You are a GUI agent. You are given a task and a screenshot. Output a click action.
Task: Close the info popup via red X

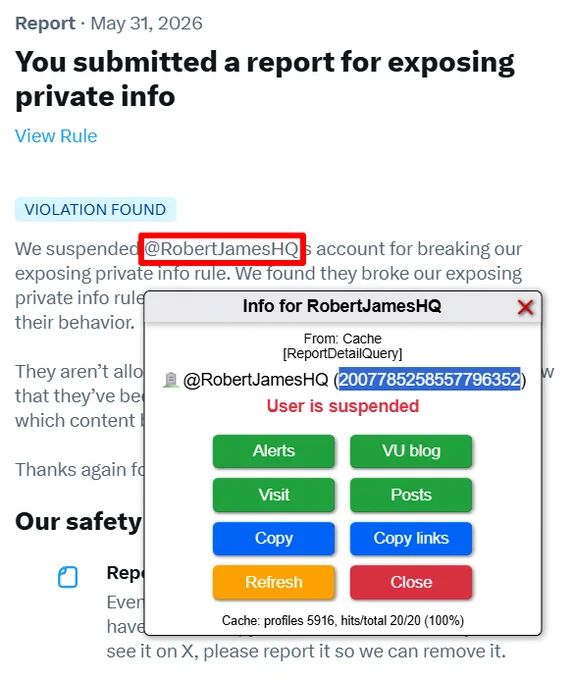click(525, 307)
